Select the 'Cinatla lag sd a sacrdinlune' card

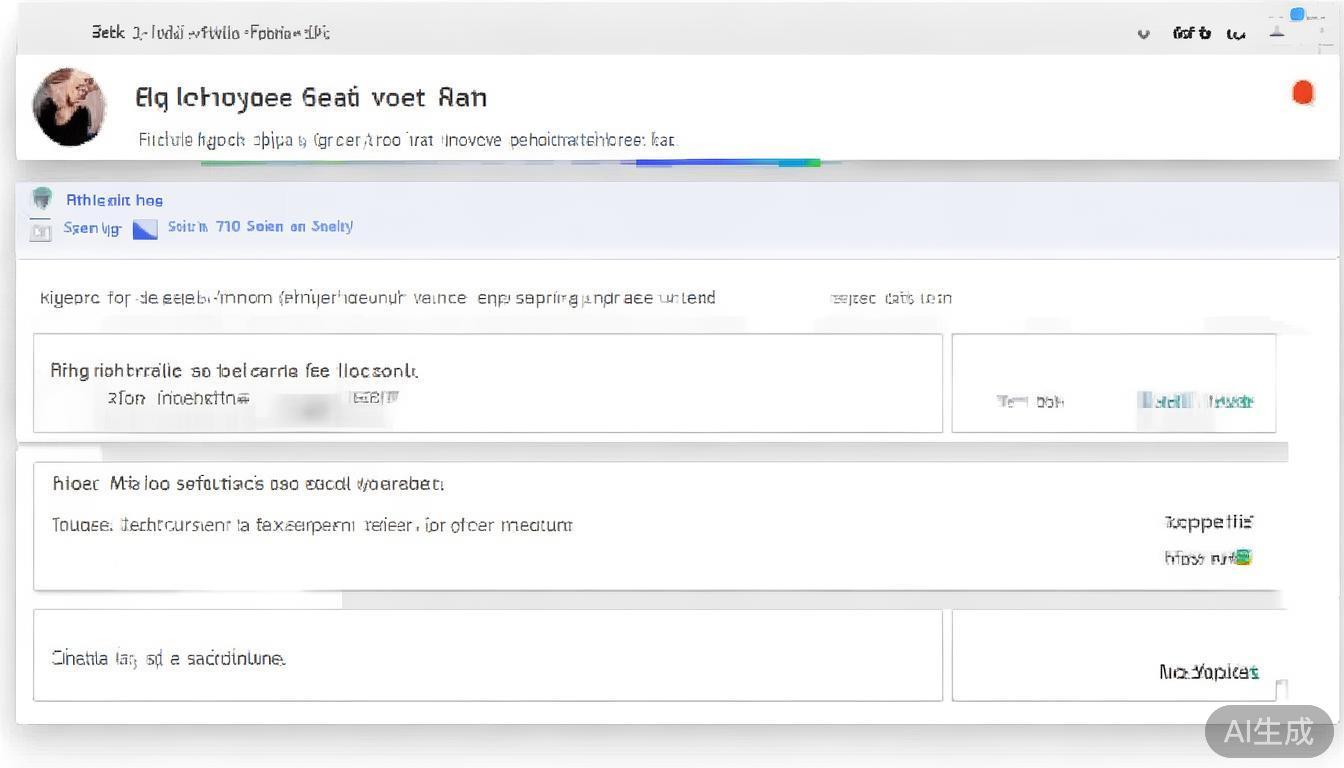point(487,656)
